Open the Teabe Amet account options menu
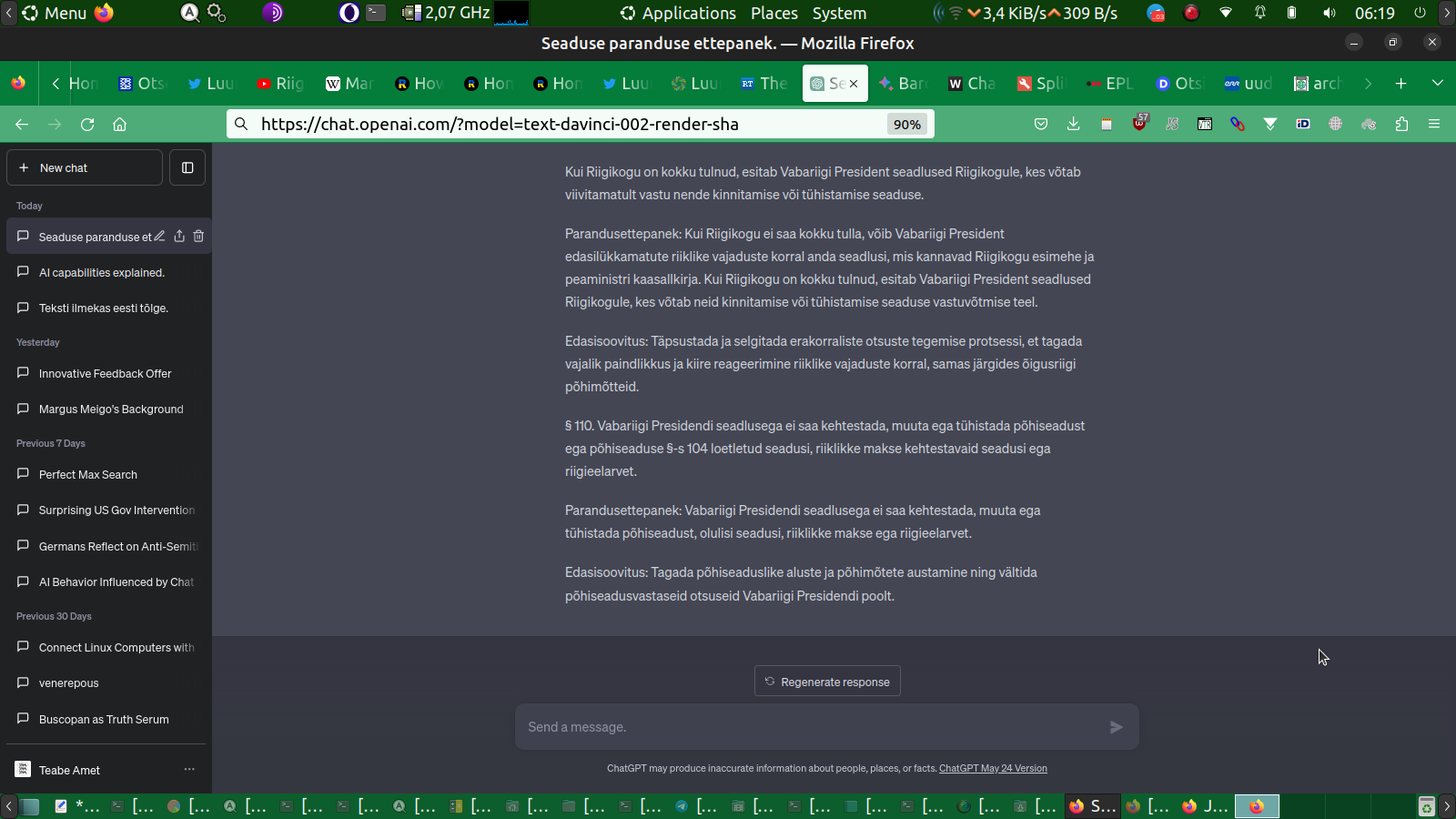This screenshot has height=819, width=1456. 189,769
